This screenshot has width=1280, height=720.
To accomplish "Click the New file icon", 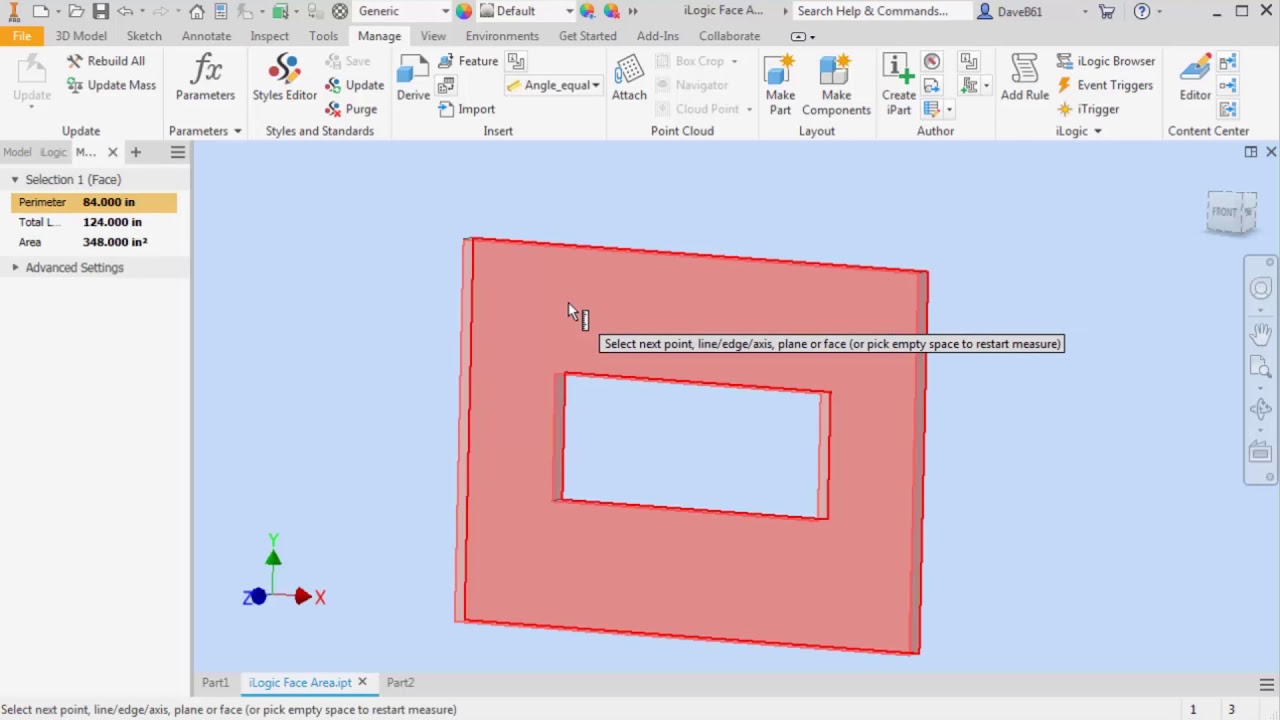I will pyautogui.click(x=41, y=11).
